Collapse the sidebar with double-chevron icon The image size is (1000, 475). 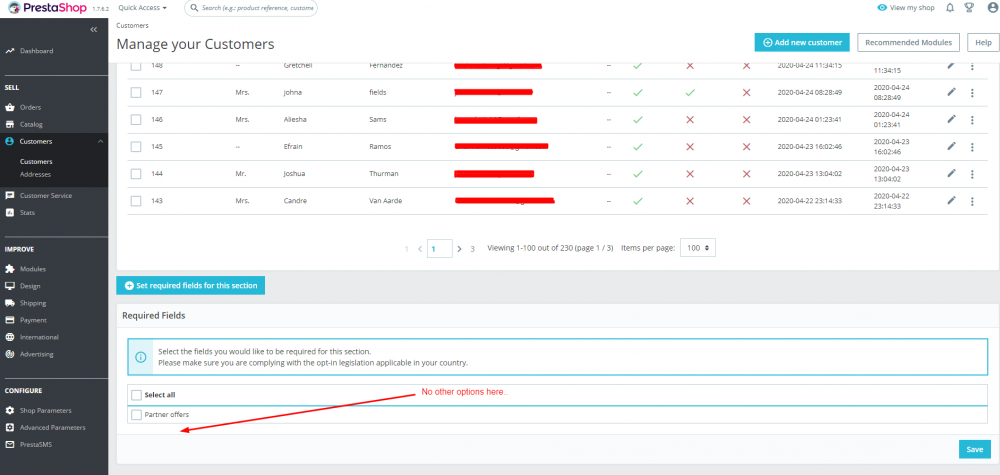[94, 29]
